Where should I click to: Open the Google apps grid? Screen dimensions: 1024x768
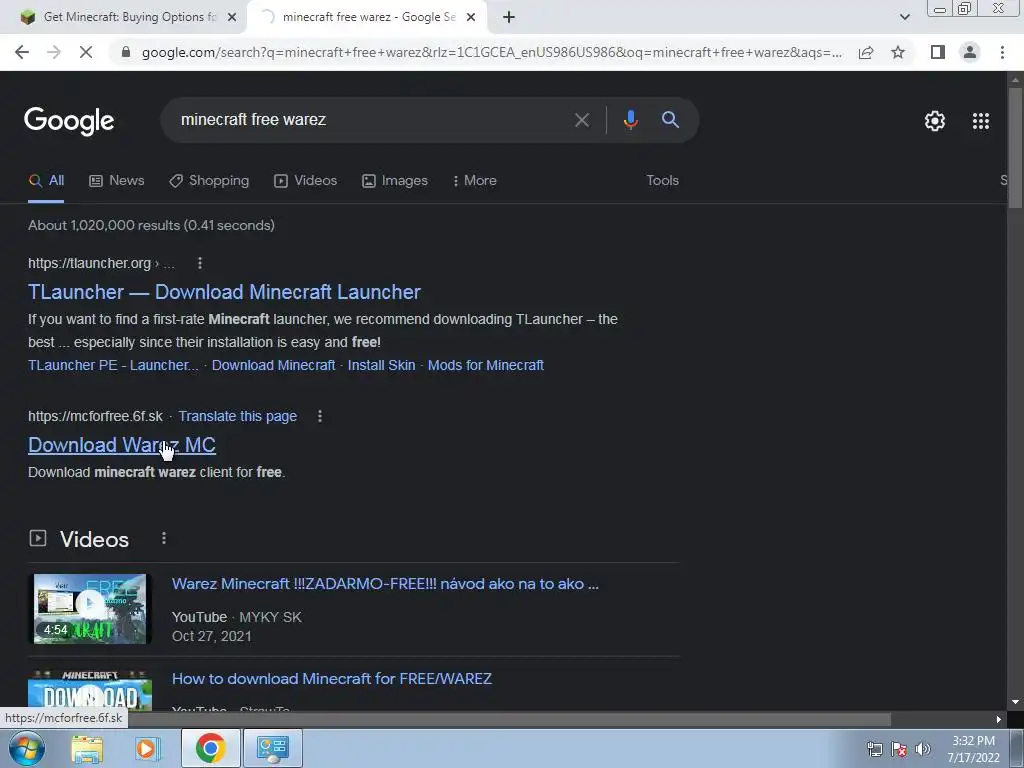tap(981, 121)
